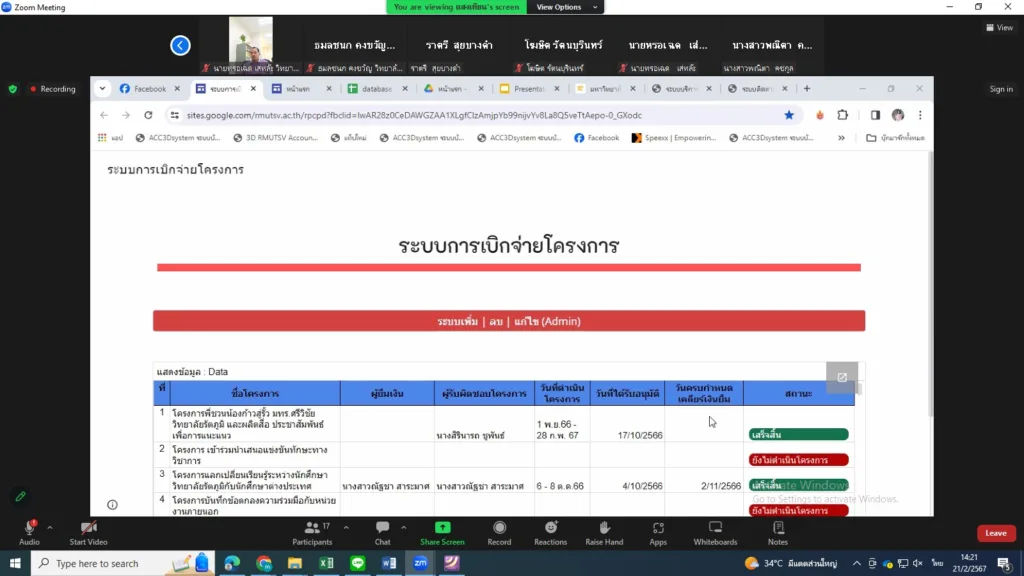This screenshot has height=576, width=1024.
Task: Open the View Options dropdown
Action: pos(566,7)
